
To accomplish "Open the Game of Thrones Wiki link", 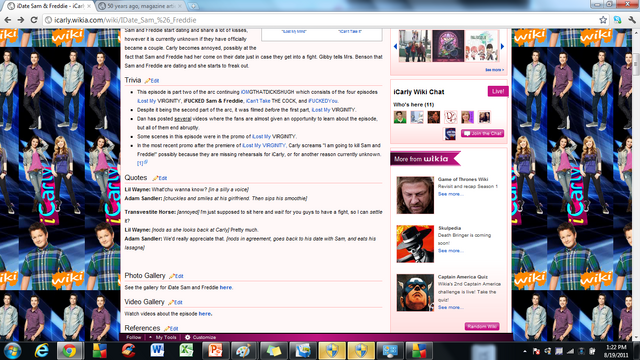I will click(x=463, y=179).
